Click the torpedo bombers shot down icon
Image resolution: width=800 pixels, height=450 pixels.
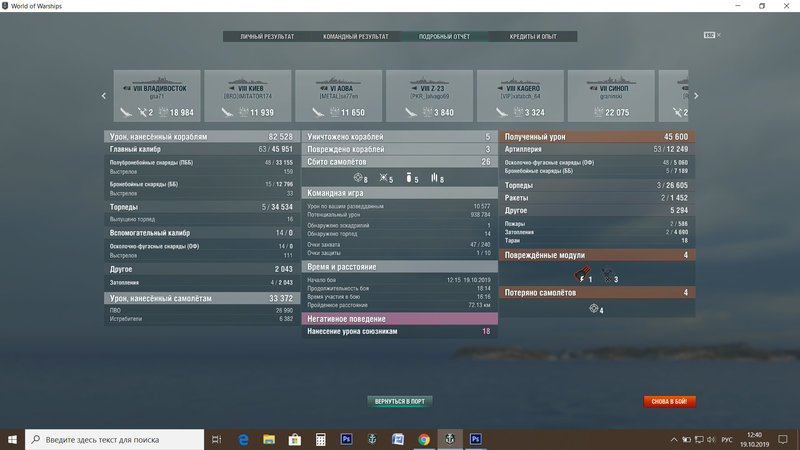click(434, 178)
